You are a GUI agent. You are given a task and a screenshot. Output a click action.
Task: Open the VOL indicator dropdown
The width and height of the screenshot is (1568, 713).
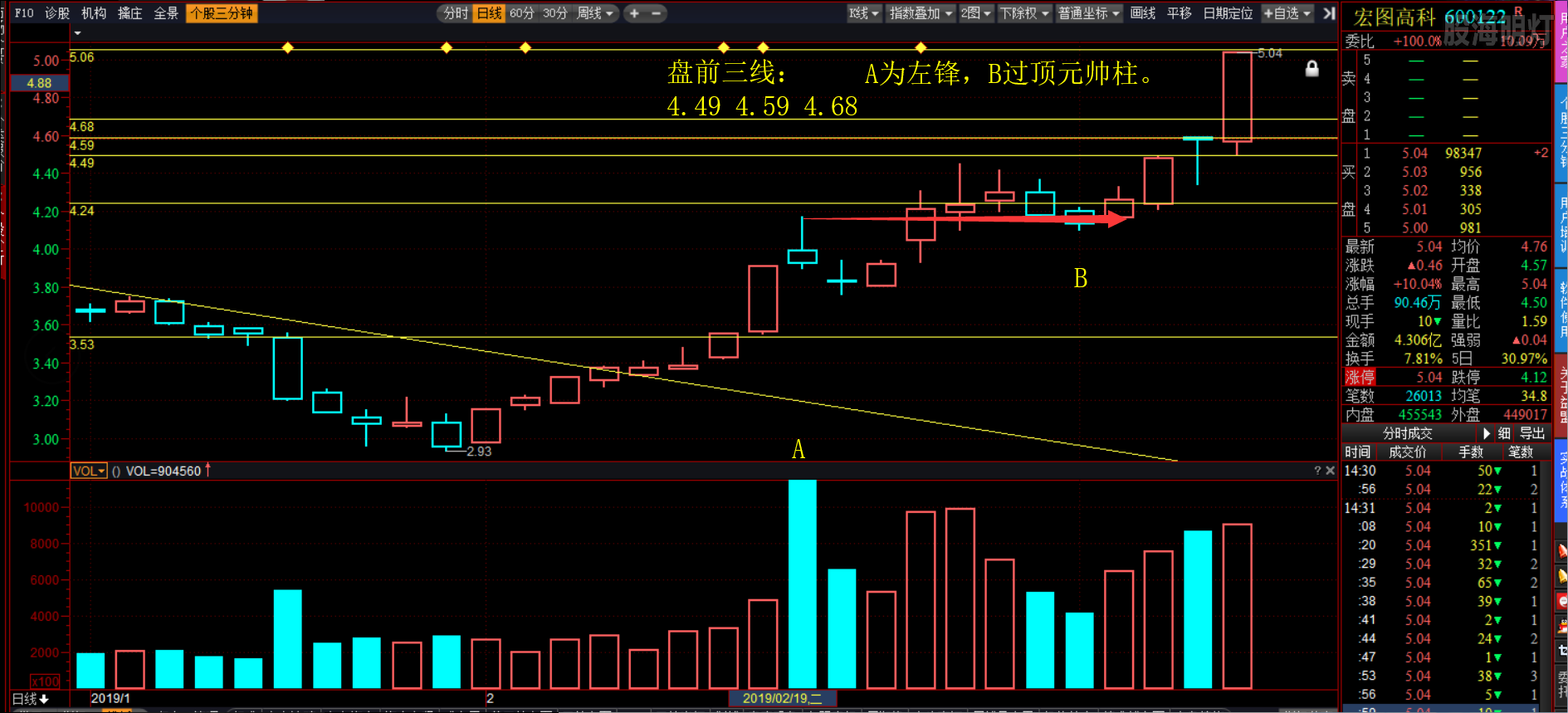(89, 471)
